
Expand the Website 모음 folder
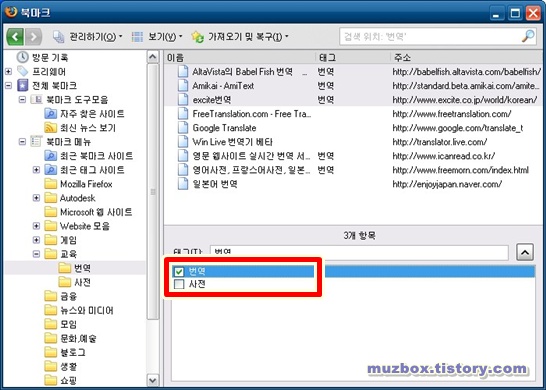coord(36,226)
